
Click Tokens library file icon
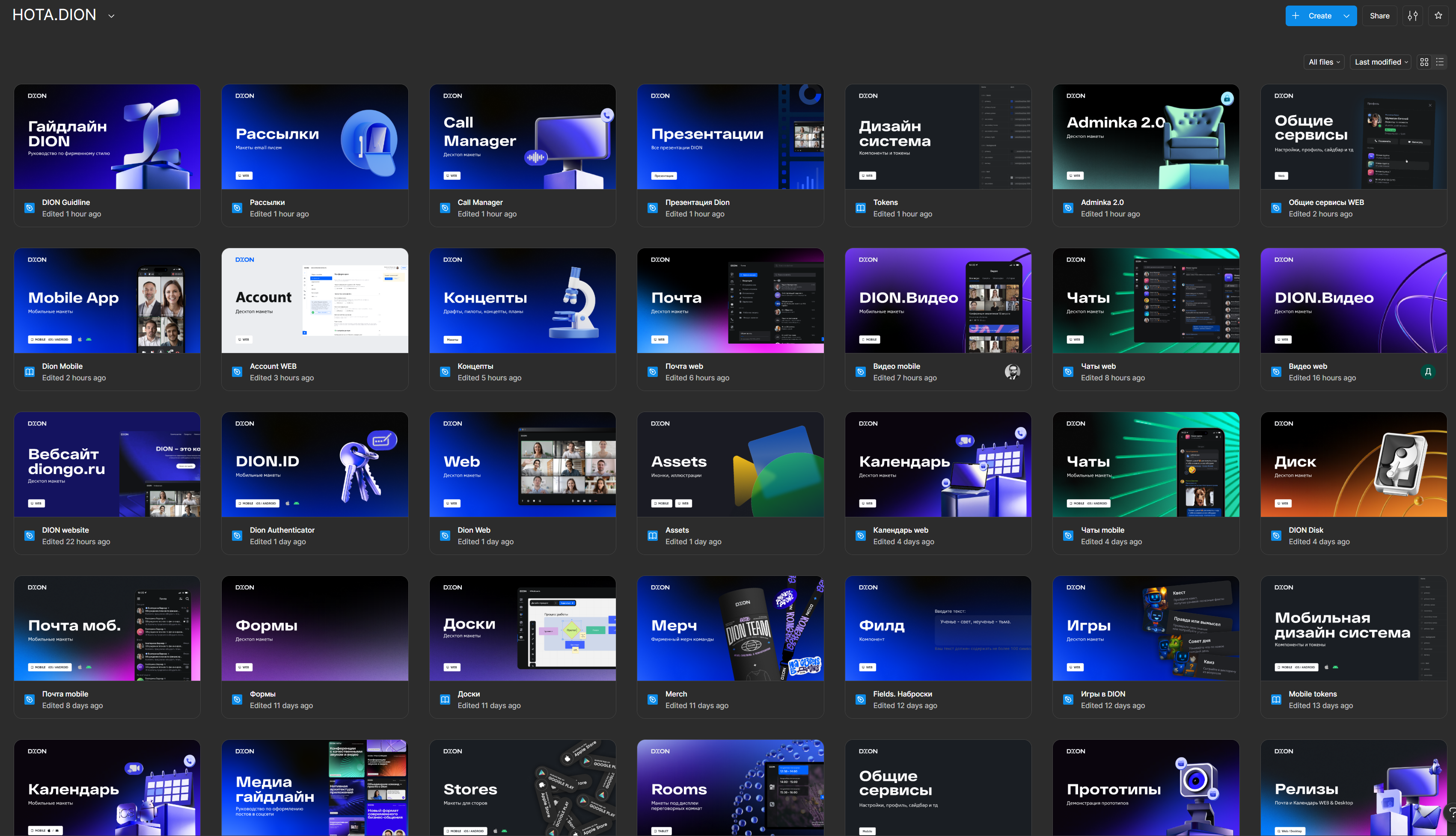click(860, 208)
